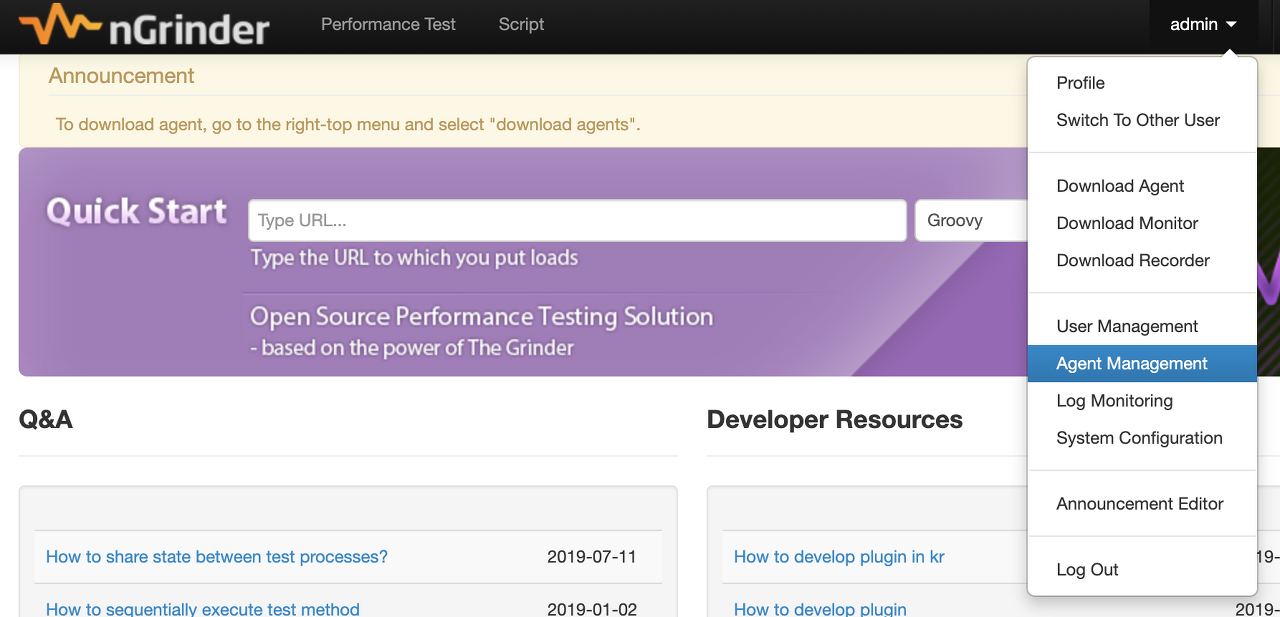Open the admin user dropdown
1280x617 pixels.
(x=1203, y=24)
